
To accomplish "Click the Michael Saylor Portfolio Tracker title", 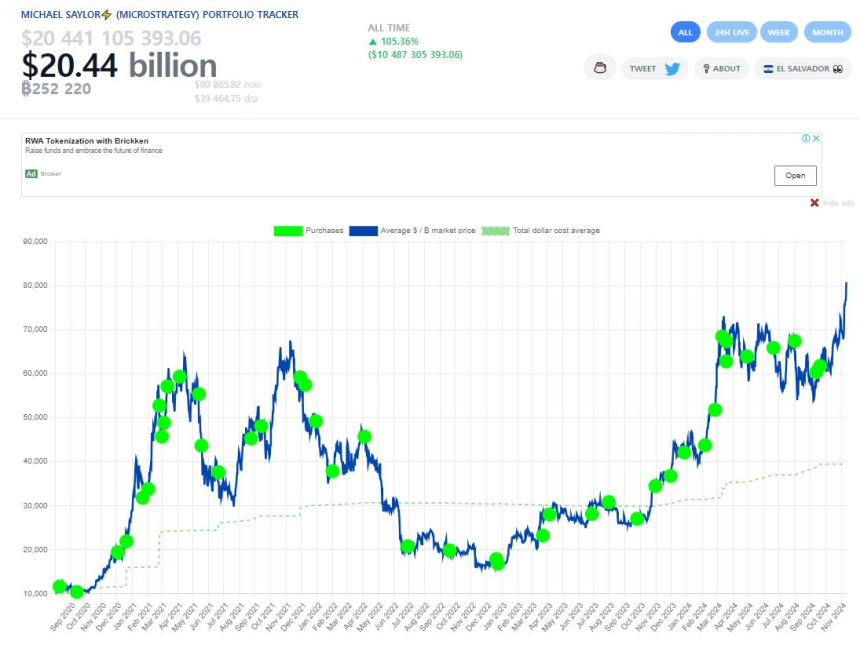I will click(x=159, y=15).
